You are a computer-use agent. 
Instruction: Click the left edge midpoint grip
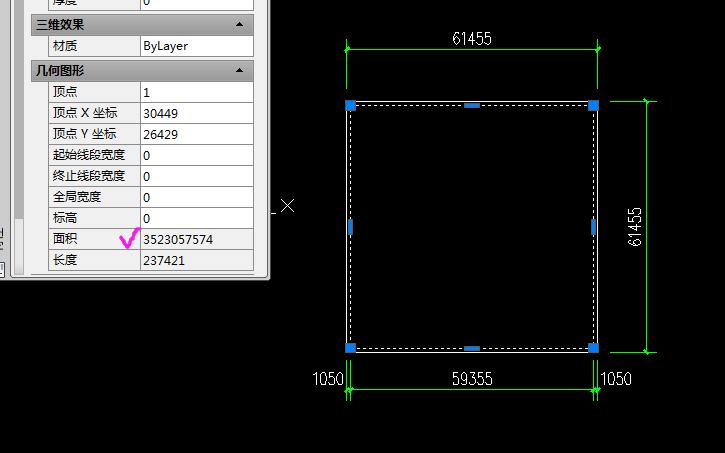[350, 227]
